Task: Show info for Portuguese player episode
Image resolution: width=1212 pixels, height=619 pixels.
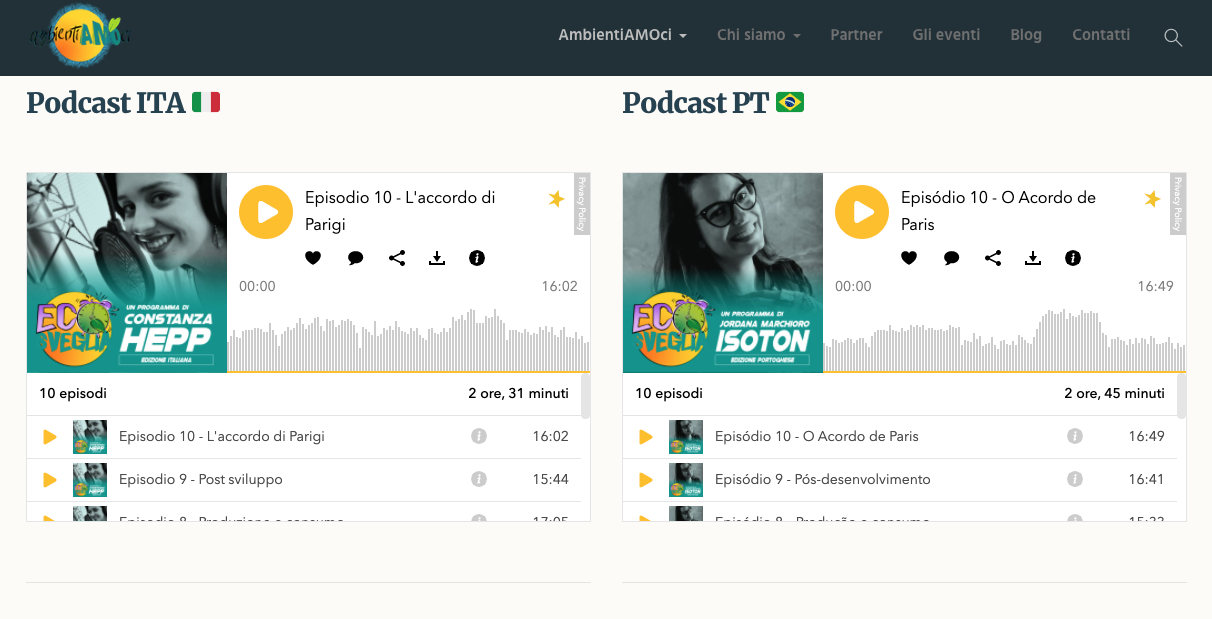Action: point(1073,258)
